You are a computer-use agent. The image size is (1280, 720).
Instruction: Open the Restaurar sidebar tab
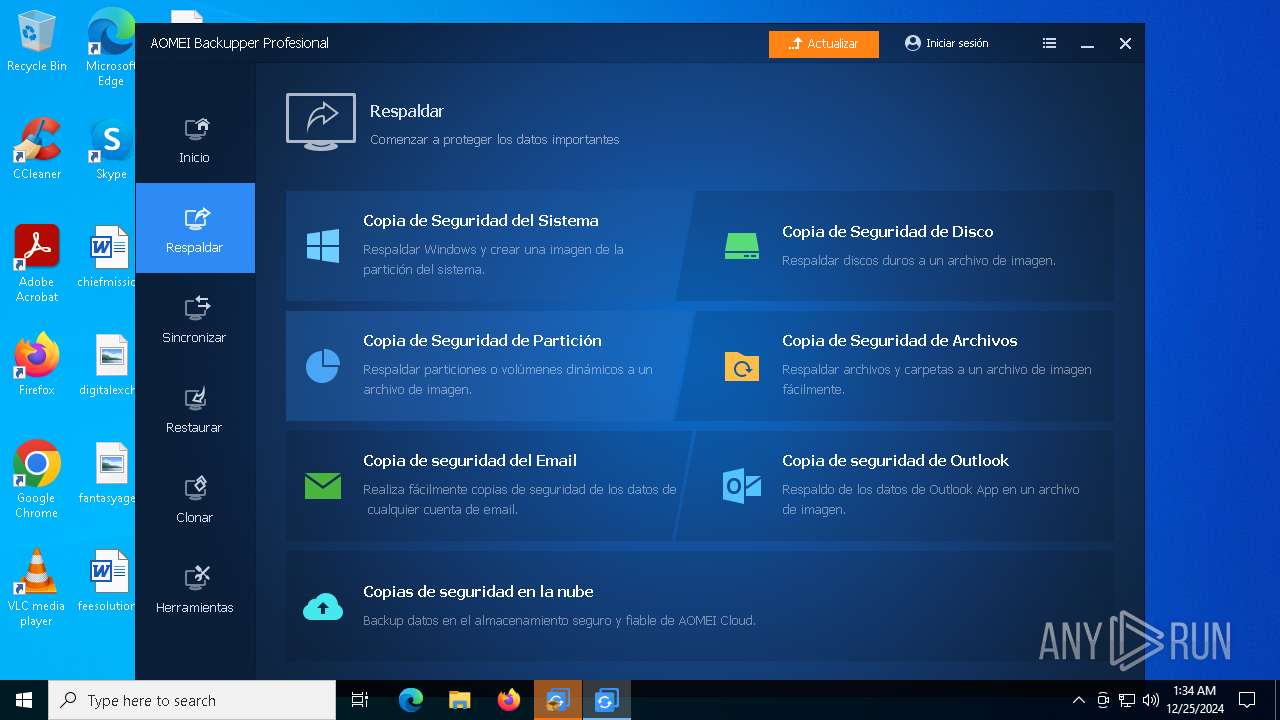pos(195,408)
